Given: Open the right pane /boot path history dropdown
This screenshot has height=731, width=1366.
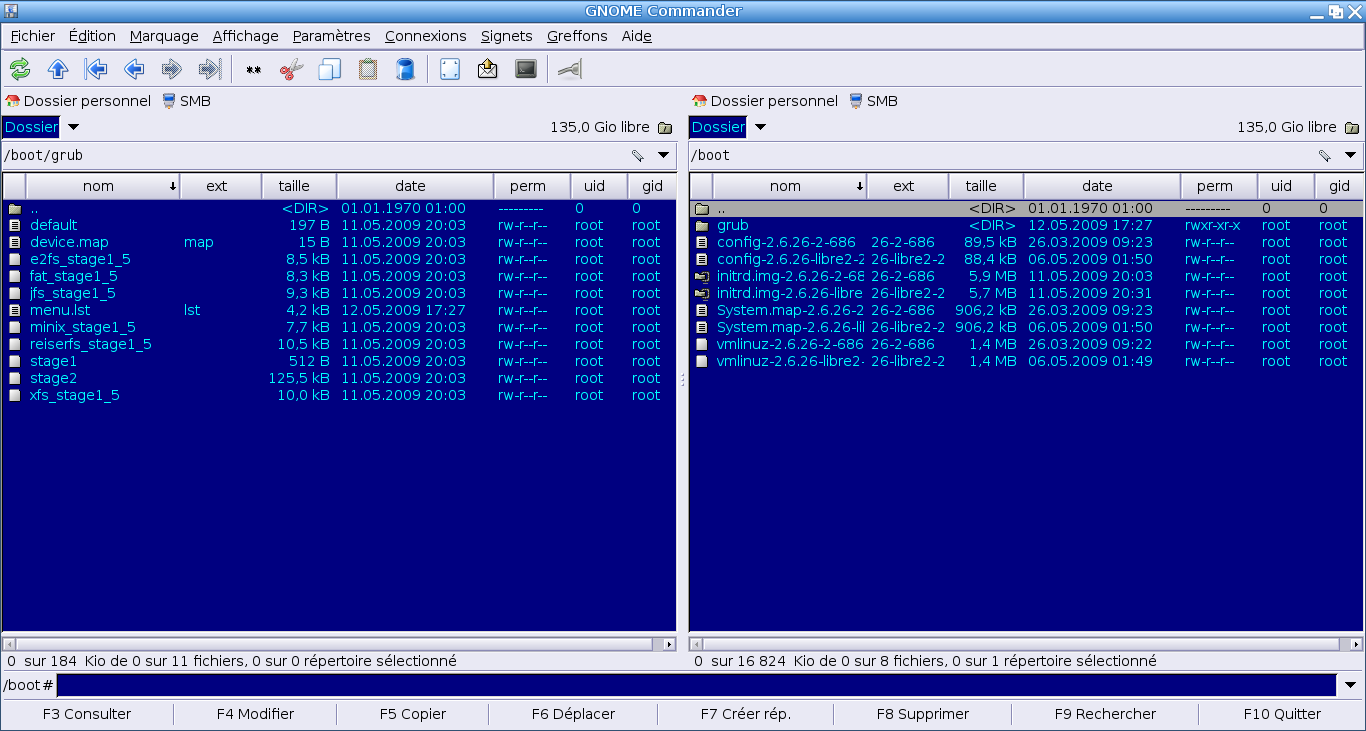Looking at the screenshot, I should pyautogui.click(x=1350, y=155).
